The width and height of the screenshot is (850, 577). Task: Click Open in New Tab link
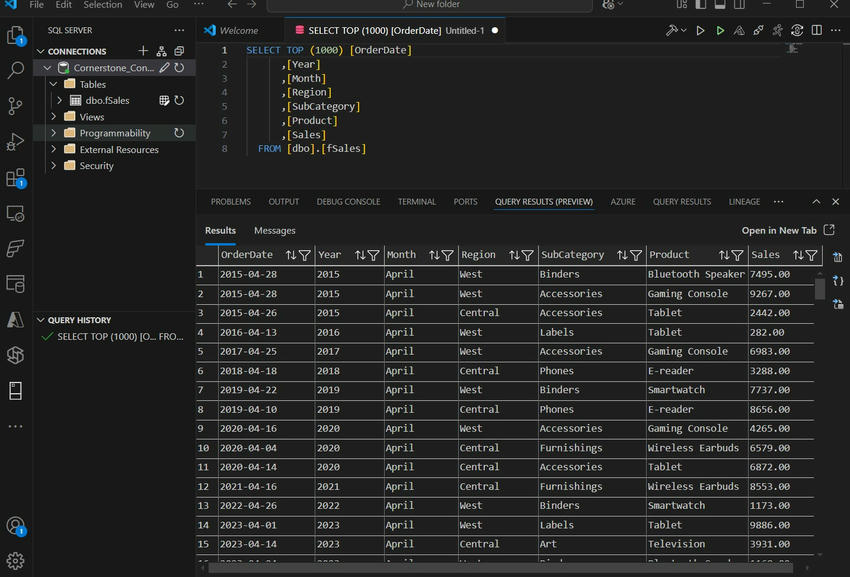[779, 231]
